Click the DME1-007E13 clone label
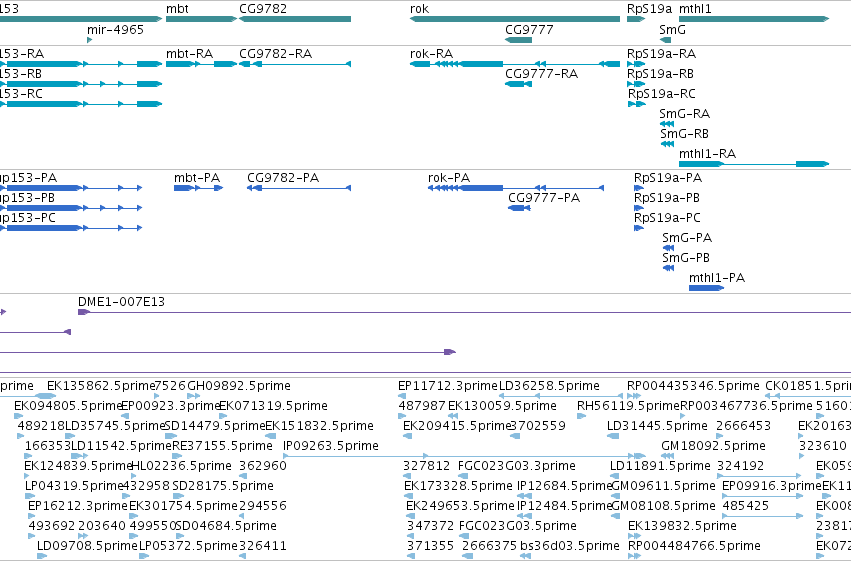The width and height of the screenshot is (851, 561). point(121,302)
